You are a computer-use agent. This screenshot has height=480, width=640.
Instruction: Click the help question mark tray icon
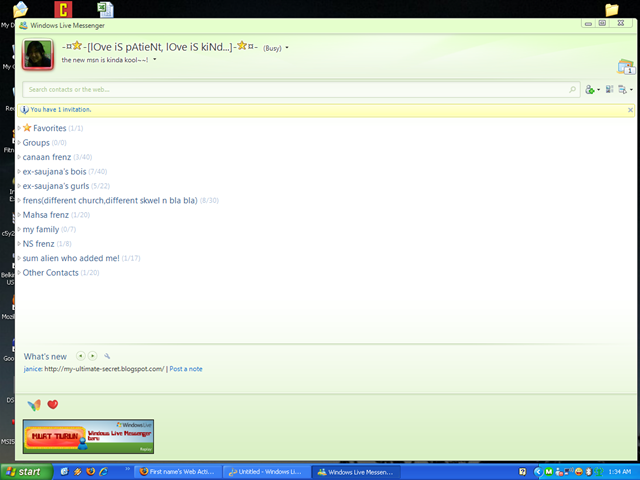(x=522, y=472)
